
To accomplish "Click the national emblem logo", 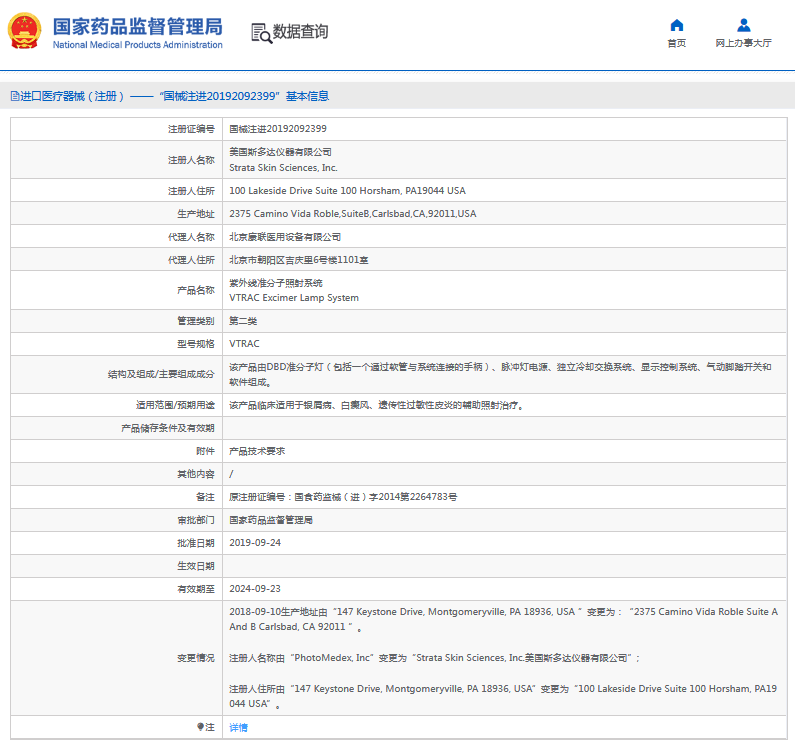I will (x=24, y=31).
